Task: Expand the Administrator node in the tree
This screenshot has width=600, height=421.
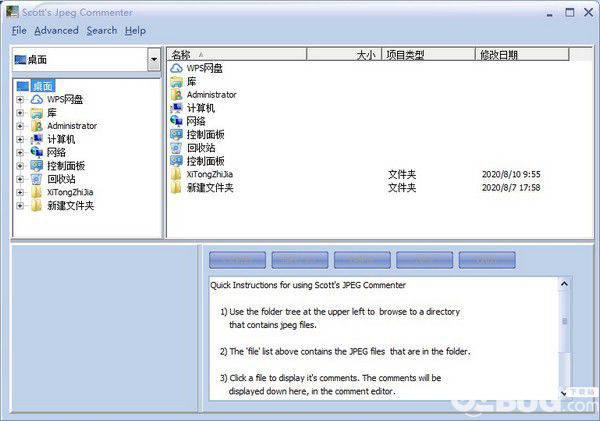Action: (20, 126)
